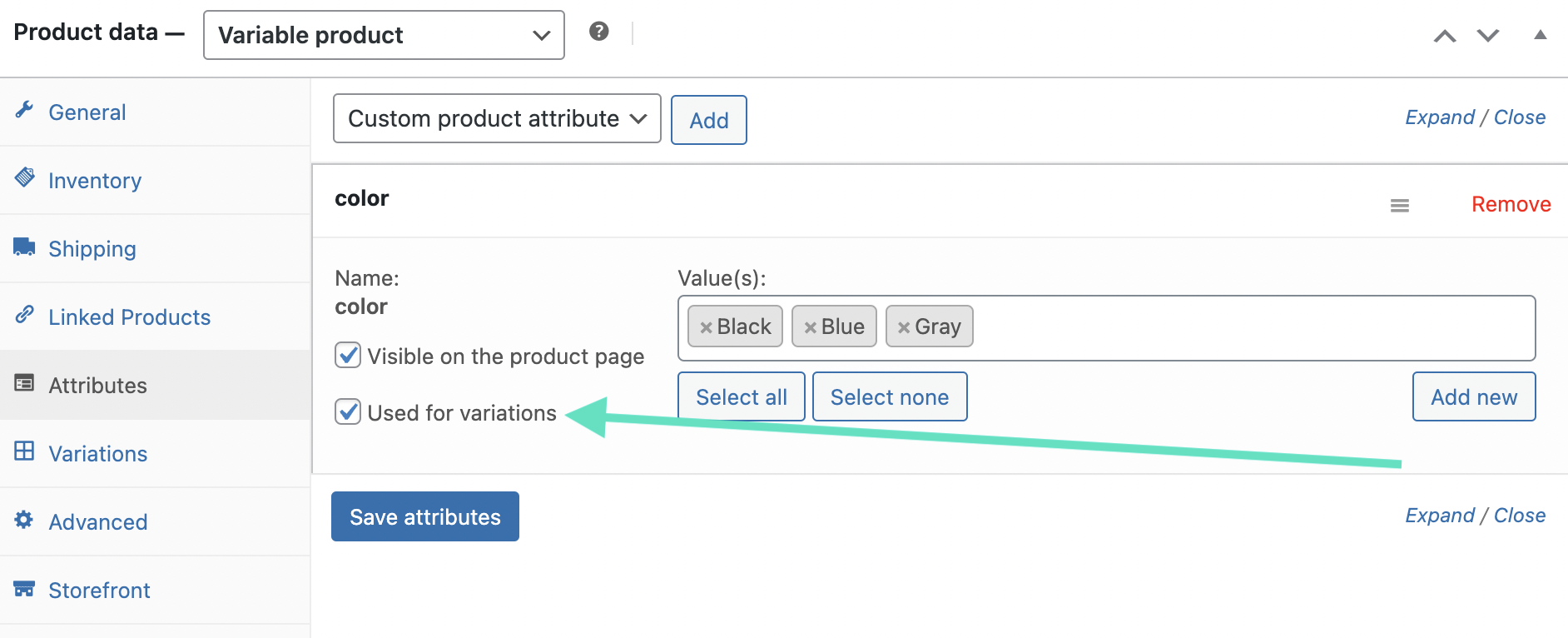Collapse the Product data panel triangle
This screenshot has width=1568, height=638.
point(1541,35)
